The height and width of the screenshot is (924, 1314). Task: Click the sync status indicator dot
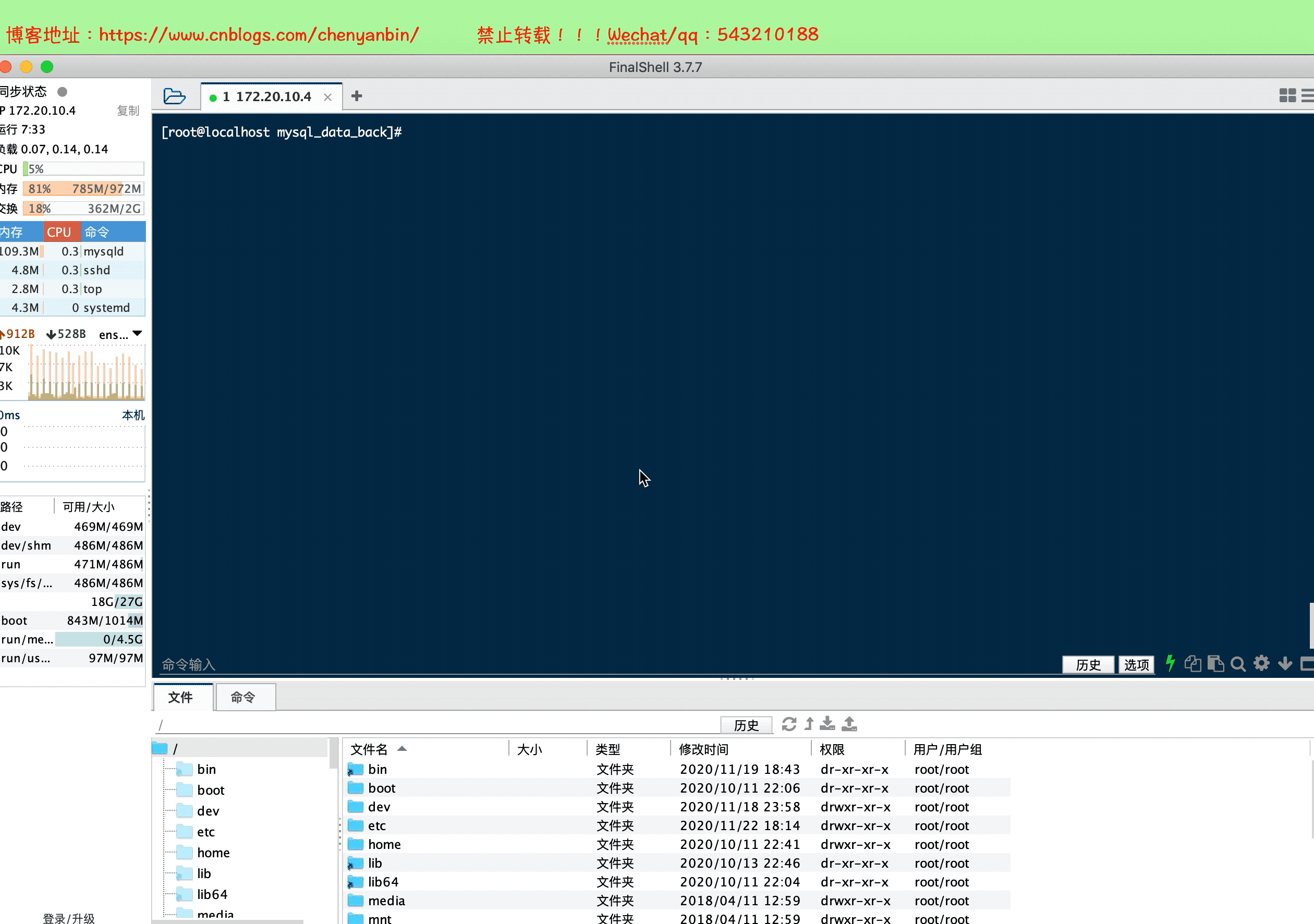click(x=63, y=92)
